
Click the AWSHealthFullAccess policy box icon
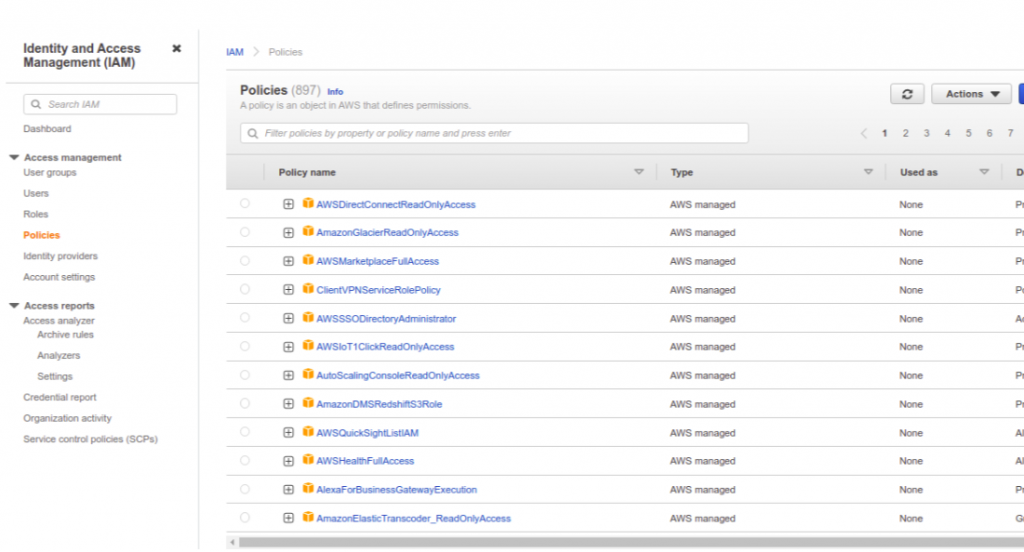pos(308,460)
